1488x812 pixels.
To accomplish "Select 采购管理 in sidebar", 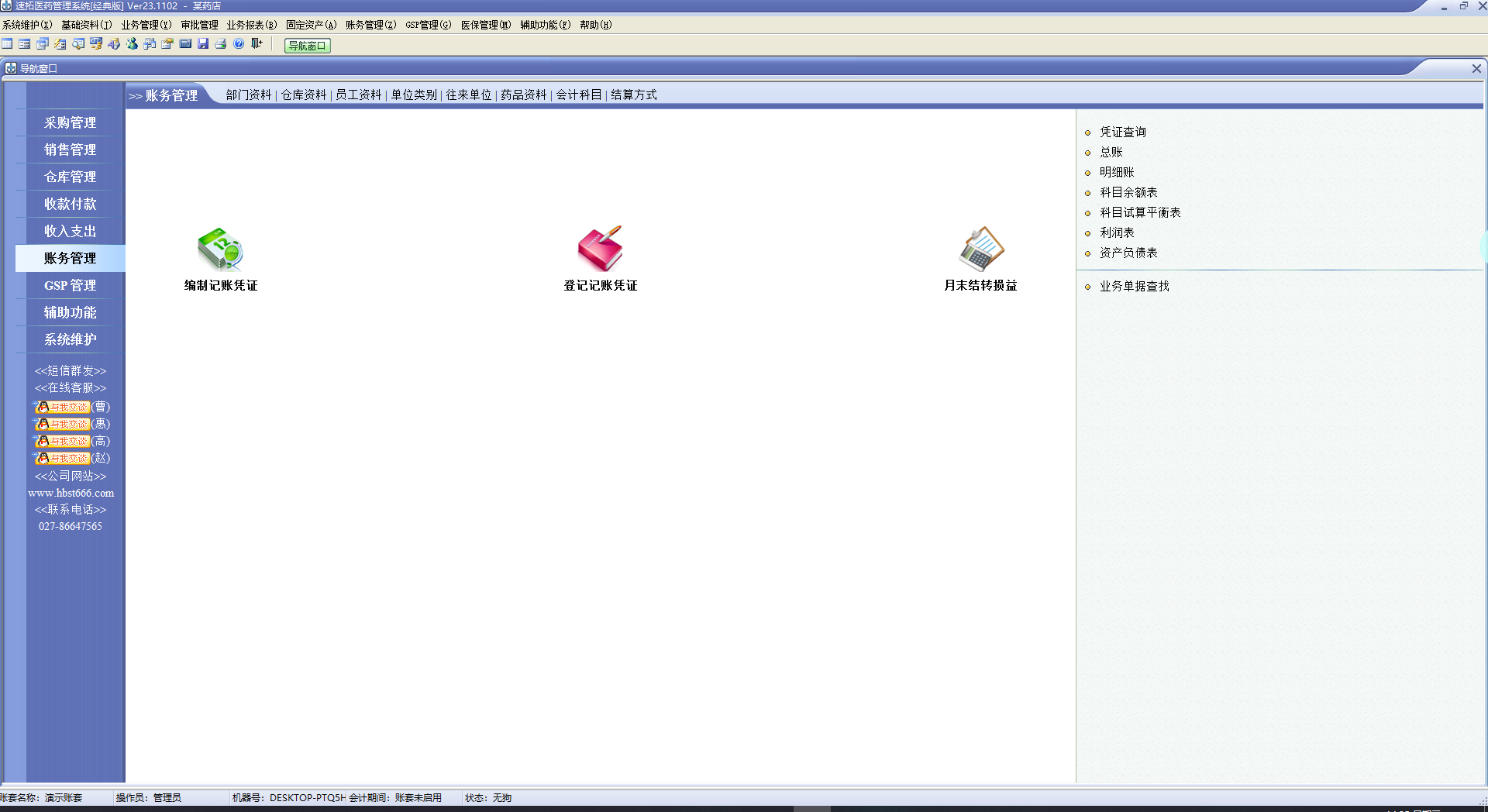I will [x=71, y=122].
